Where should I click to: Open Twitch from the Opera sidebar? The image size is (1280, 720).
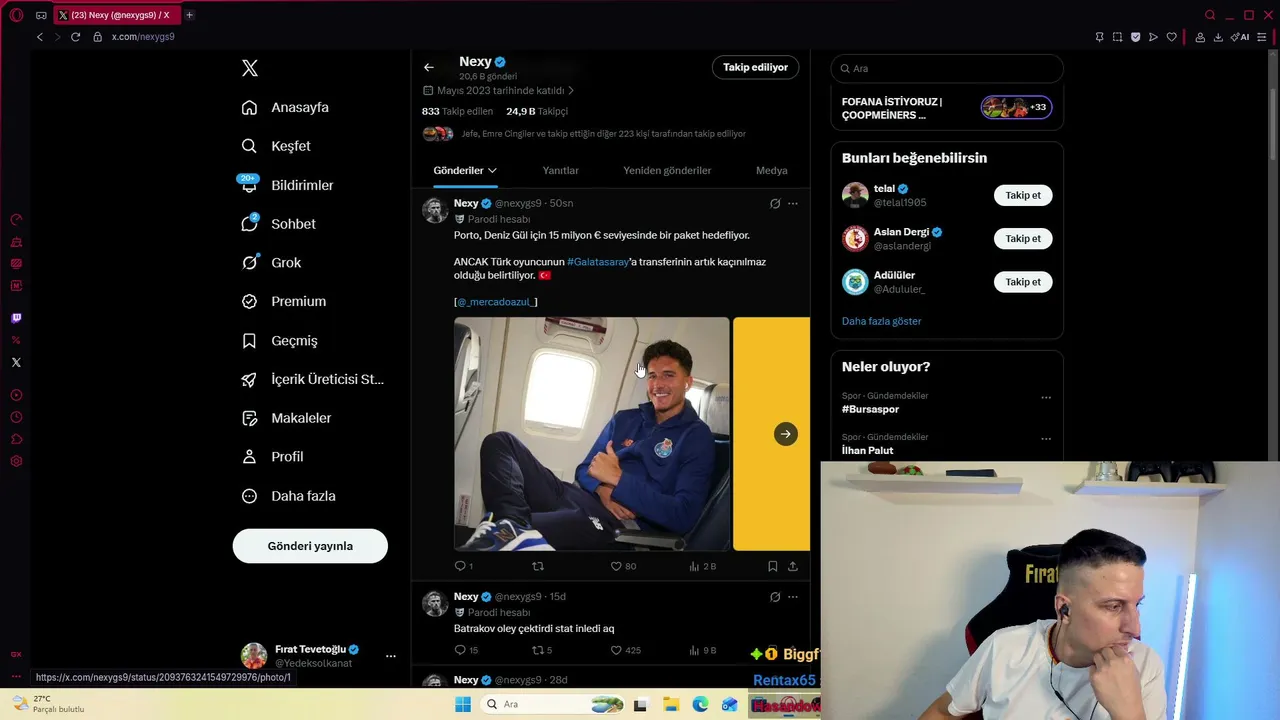coord(16,318)
